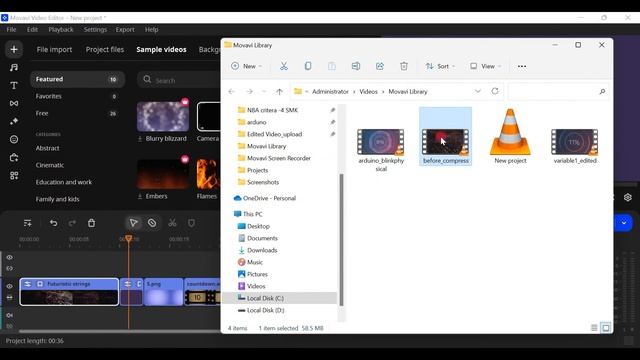
Task: Switch Explorer to details view icon
Action: (x=594, y=328)
